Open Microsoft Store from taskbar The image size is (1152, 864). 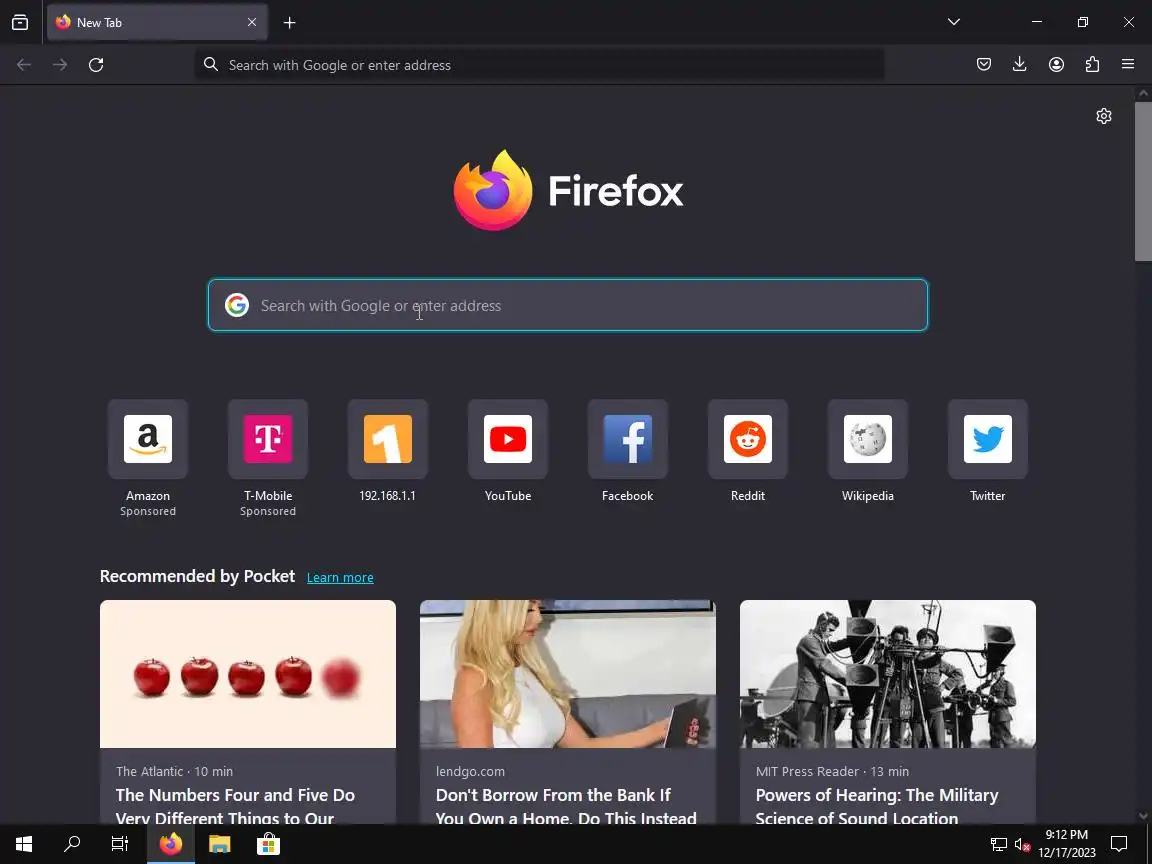click(268, 844)
